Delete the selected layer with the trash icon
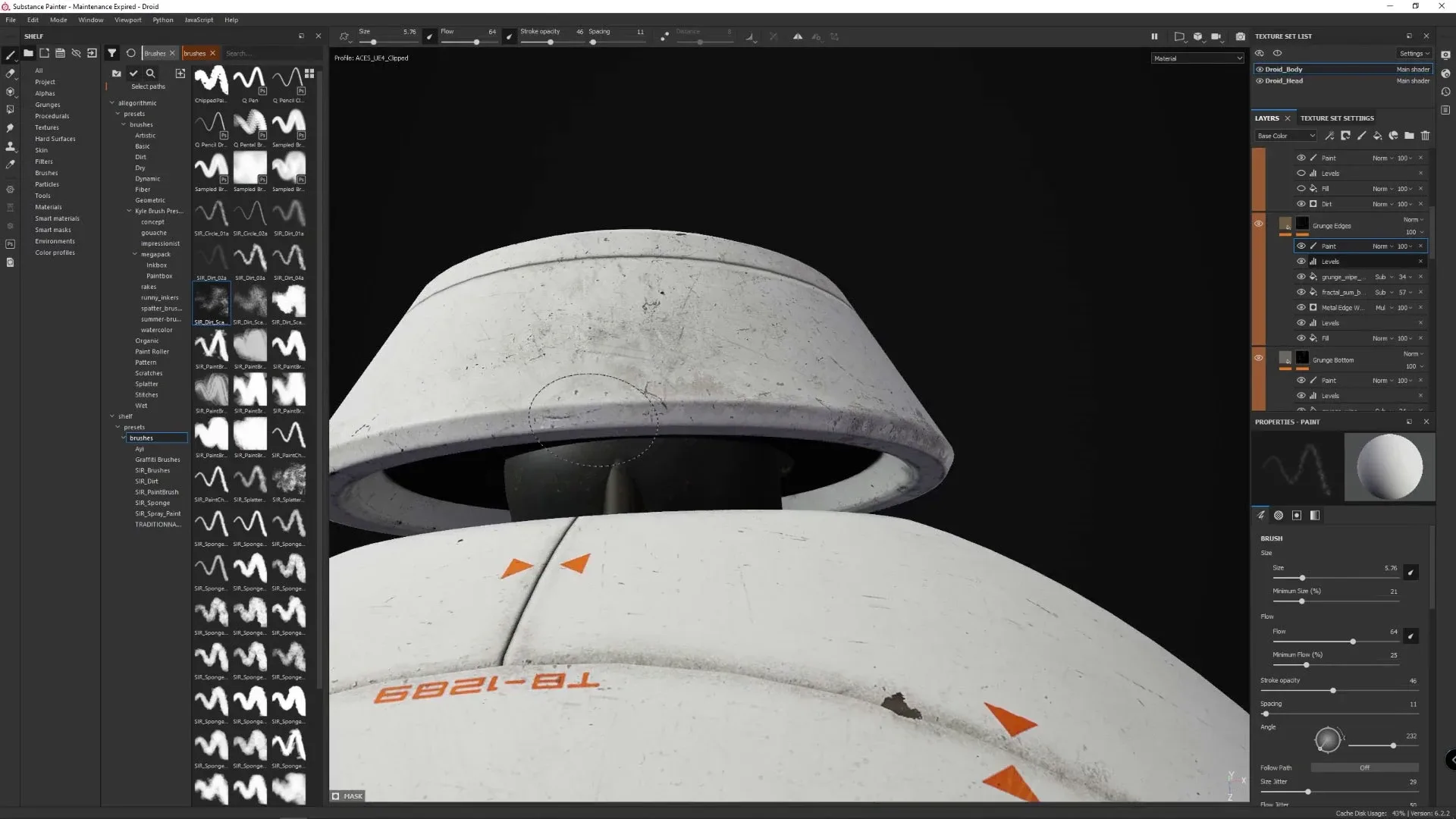This screenshot has height=819, width=1456. pos(1425,136)
